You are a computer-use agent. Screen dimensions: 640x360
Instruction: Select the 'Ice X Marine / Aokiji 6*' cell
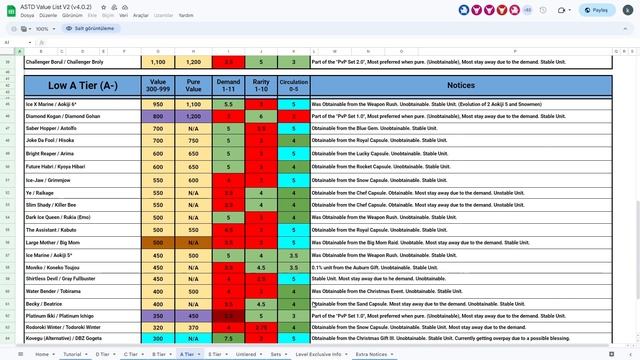[83, 104]
